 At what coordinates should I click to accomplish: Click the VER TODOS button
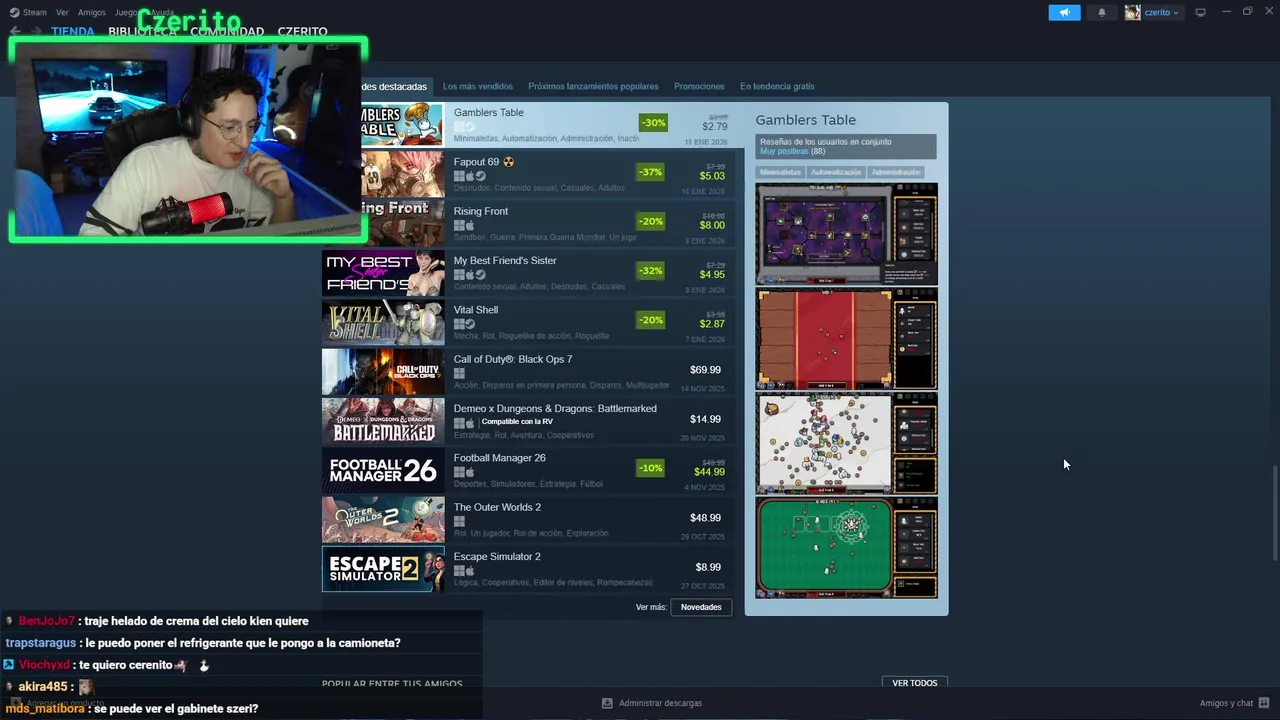(x=915, y=683)
